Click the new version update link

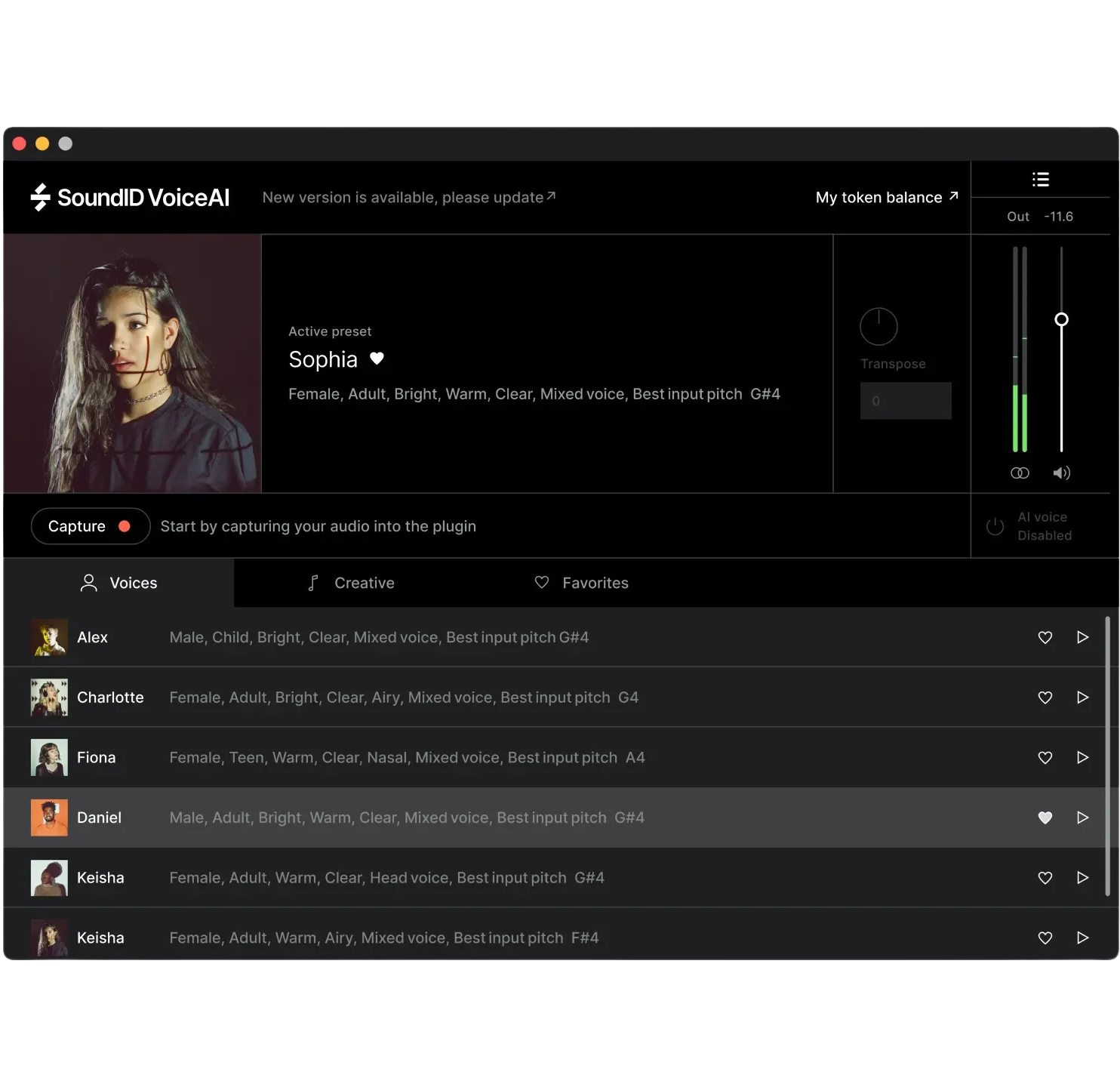point(408,198)
